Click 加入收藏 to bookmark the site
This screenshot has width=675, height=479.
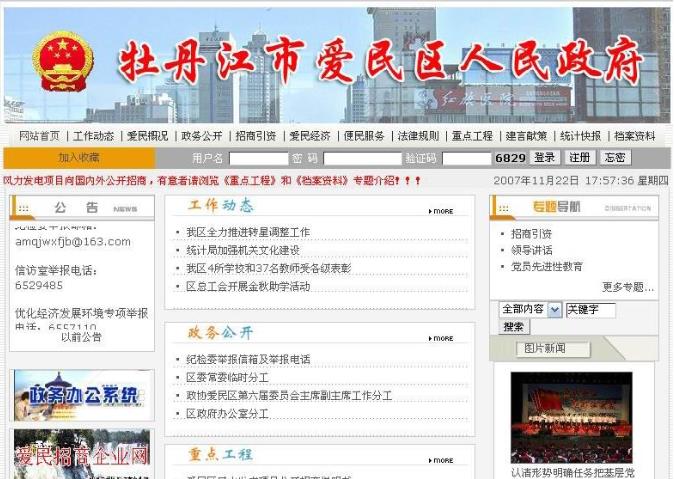(x=79, y=158)
